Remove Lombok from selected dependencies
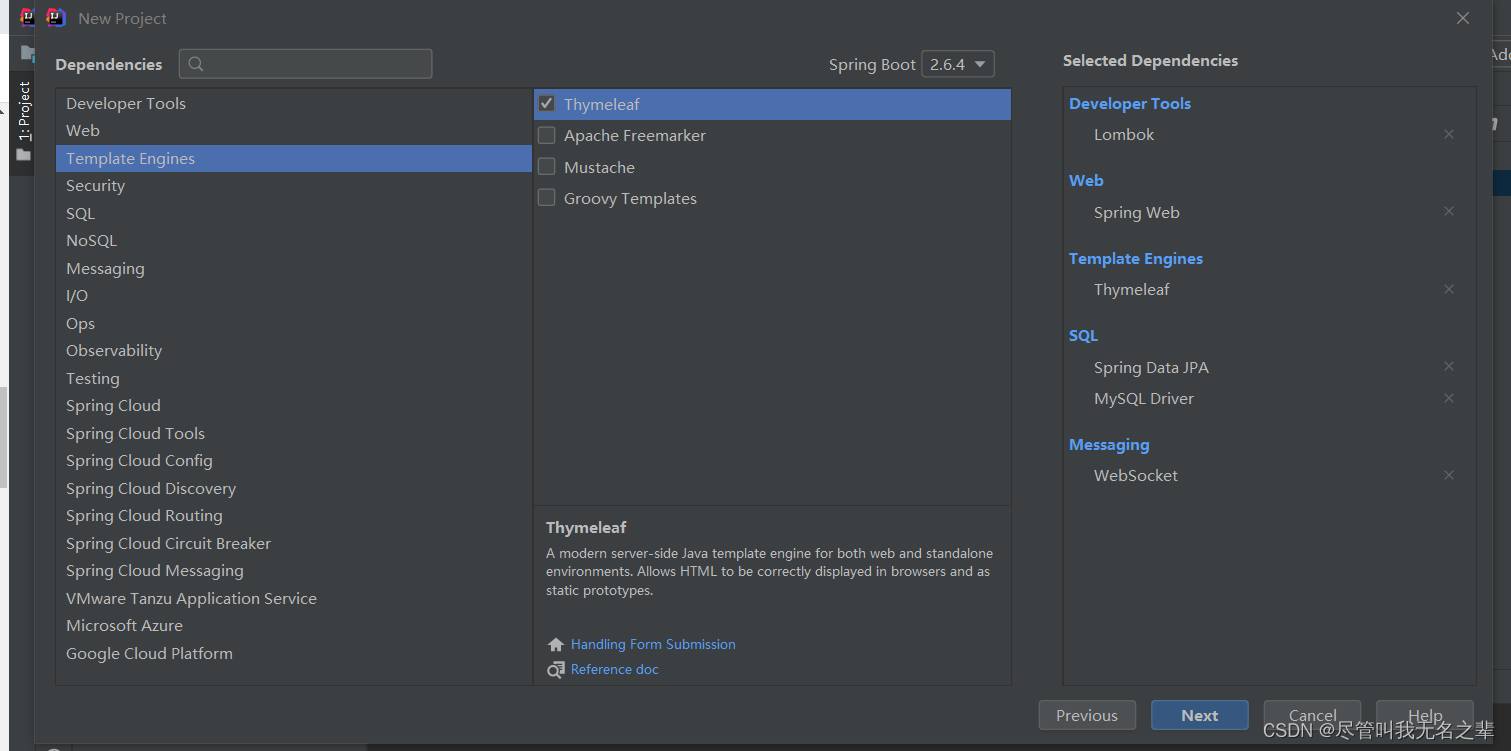The width and height of the screenshot is (1511, 751). tap(1448, 134)
